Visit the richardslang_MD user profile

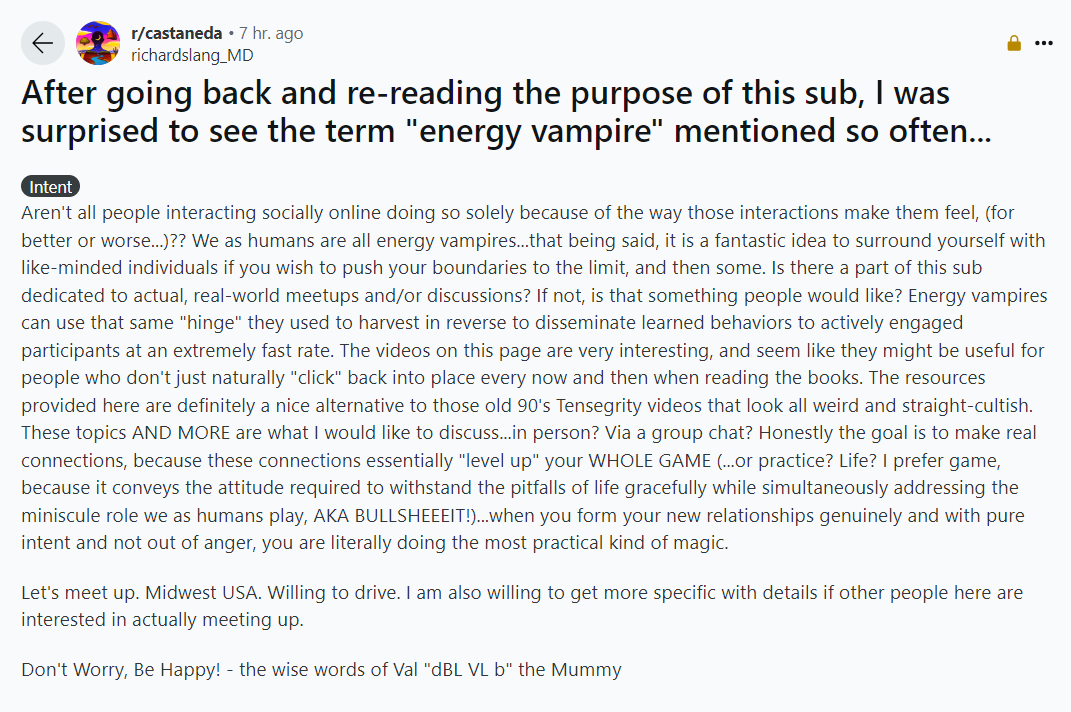pos(192,55)
